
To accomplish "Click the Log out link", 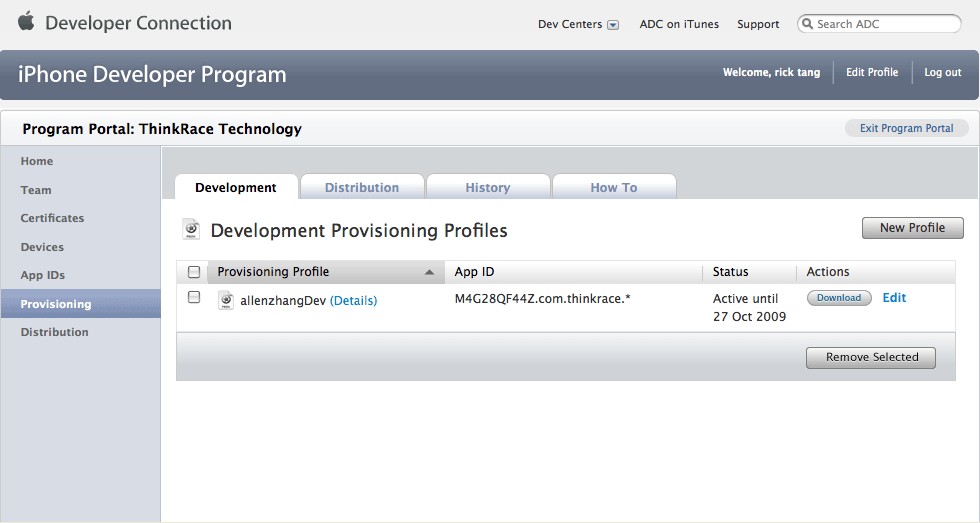I will 942,72.
